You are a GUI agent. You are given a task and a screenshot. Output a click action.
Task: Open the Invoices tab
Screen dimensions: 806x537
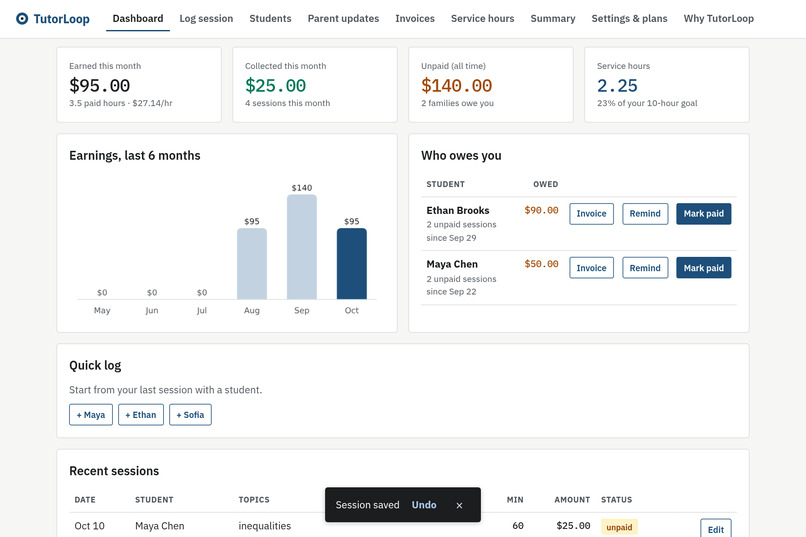[415, 18]
